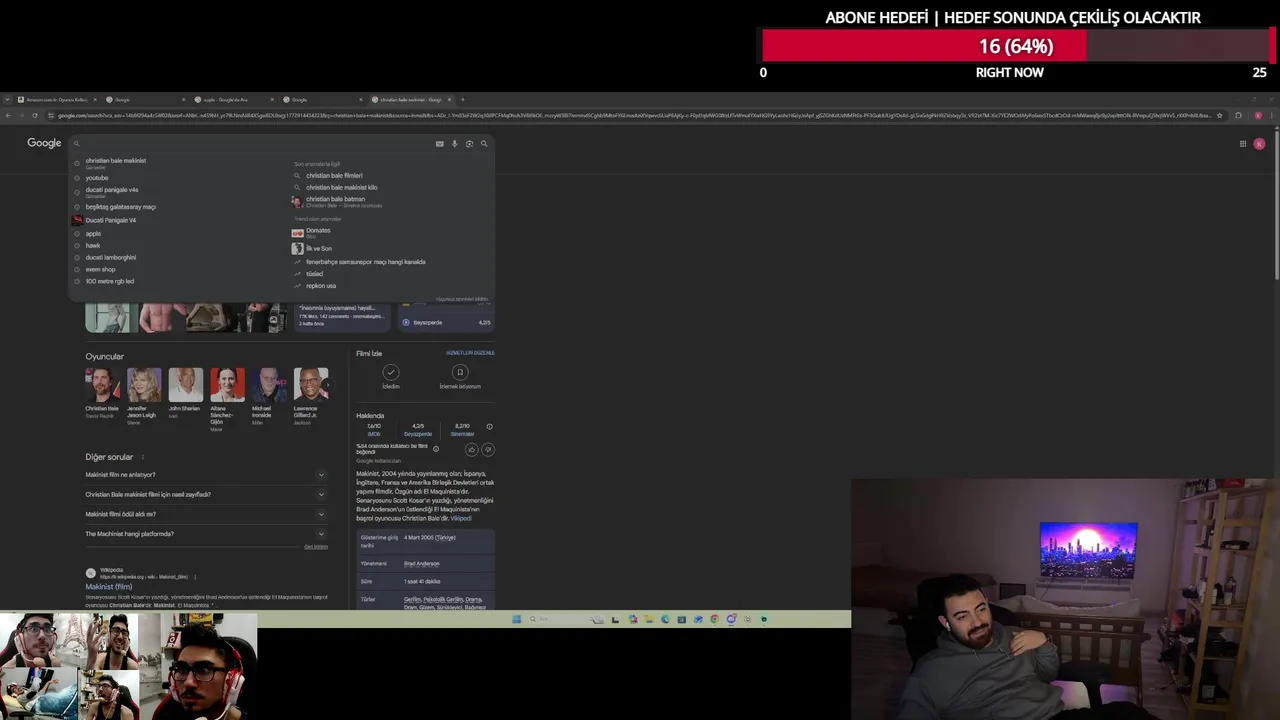Submit search with the magnifier button

[484, 144]
